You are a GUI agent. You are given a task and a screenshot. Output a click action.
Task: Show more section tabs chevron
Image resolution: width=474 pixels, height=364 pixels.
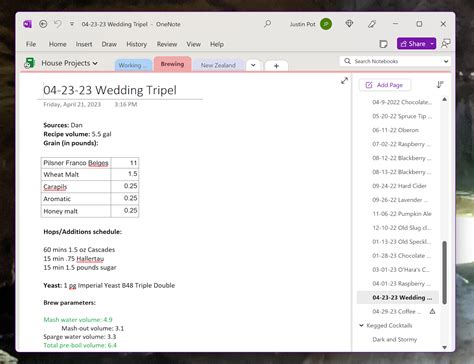click(x=253, y=65)
